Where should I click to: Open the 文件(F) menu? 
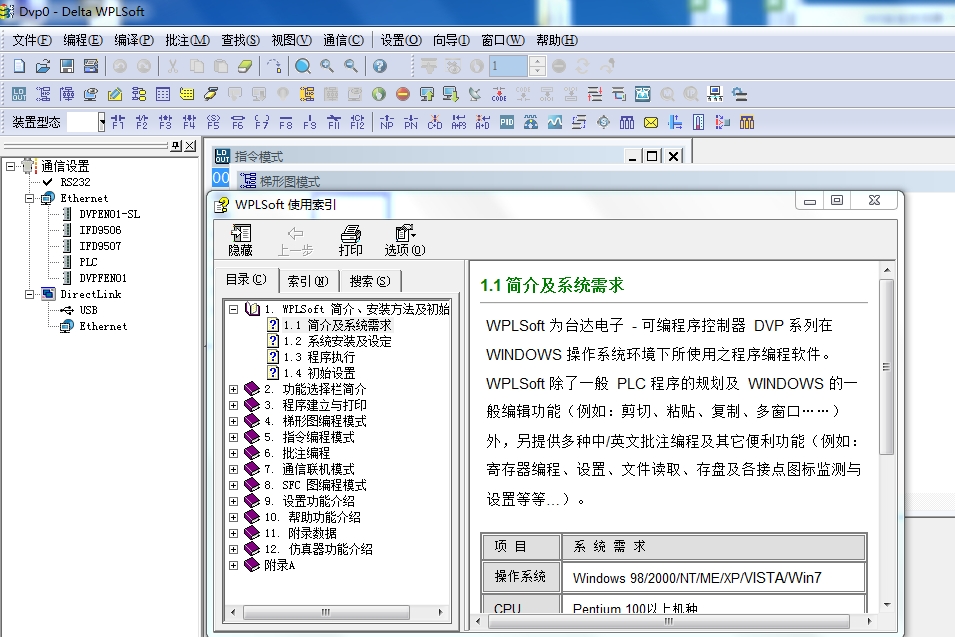tap(32, 40)
